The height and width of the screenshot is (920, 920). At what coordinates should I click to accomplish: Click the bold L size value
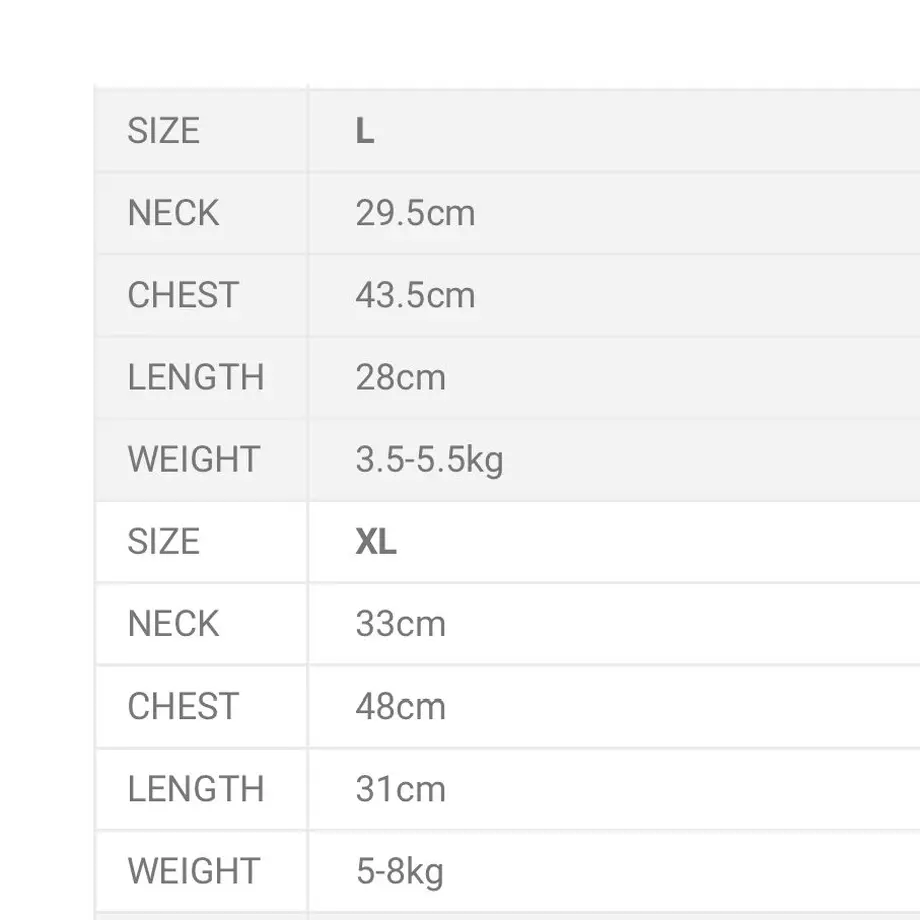pos(364,130)
